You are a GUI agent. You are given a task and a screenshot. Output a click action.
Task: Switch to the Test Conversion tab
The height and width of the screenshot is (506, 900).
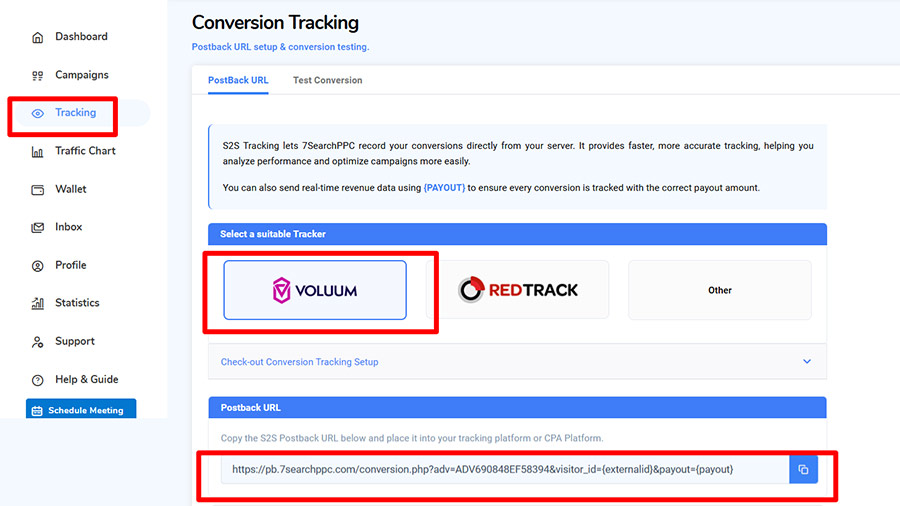click(327, 80)
